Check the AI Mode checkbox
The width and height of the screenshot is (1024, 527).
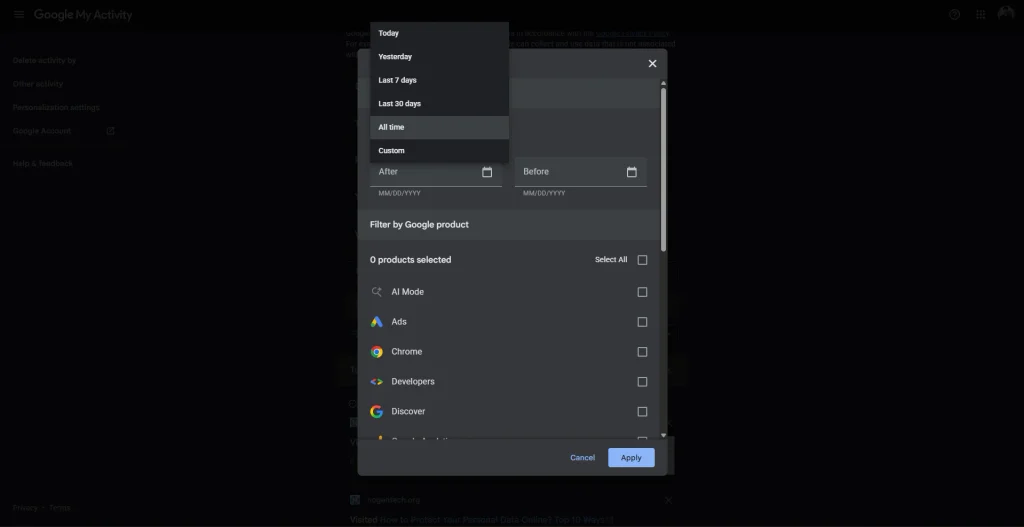coord(643,292)
